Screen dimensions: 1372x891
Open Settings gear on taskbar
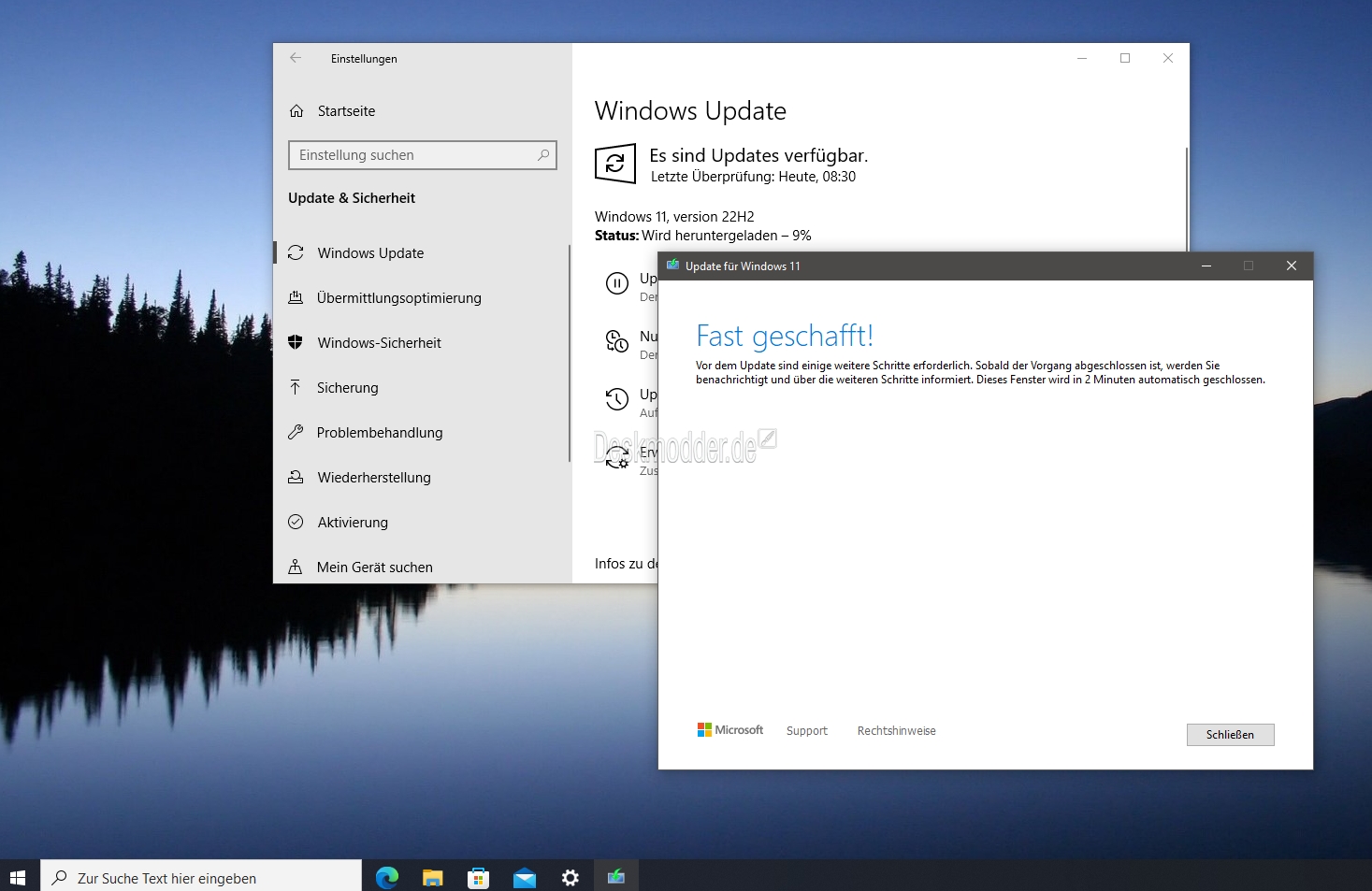pos(570,878)
